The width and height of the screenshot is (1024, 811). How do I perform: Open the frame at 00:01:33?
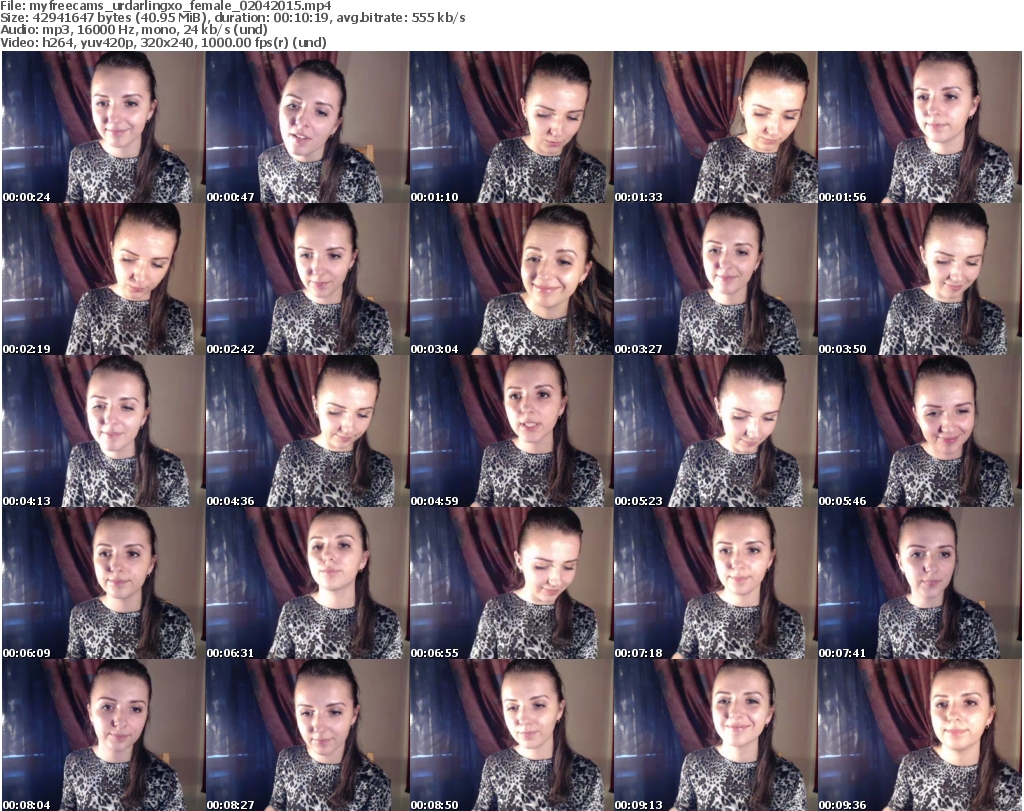[x=715, y=127]
